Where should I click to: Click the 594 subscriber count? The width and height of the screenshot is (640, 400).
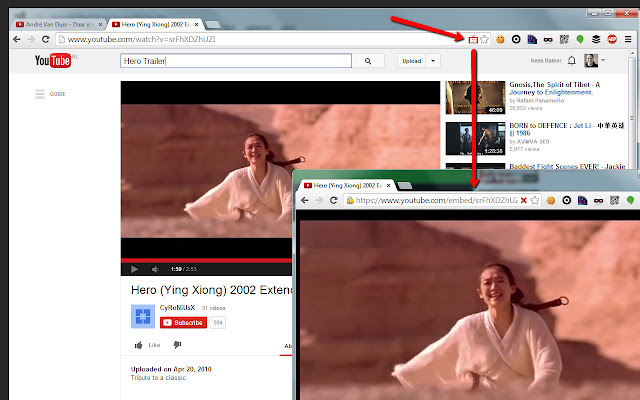(x=218, y=322)
